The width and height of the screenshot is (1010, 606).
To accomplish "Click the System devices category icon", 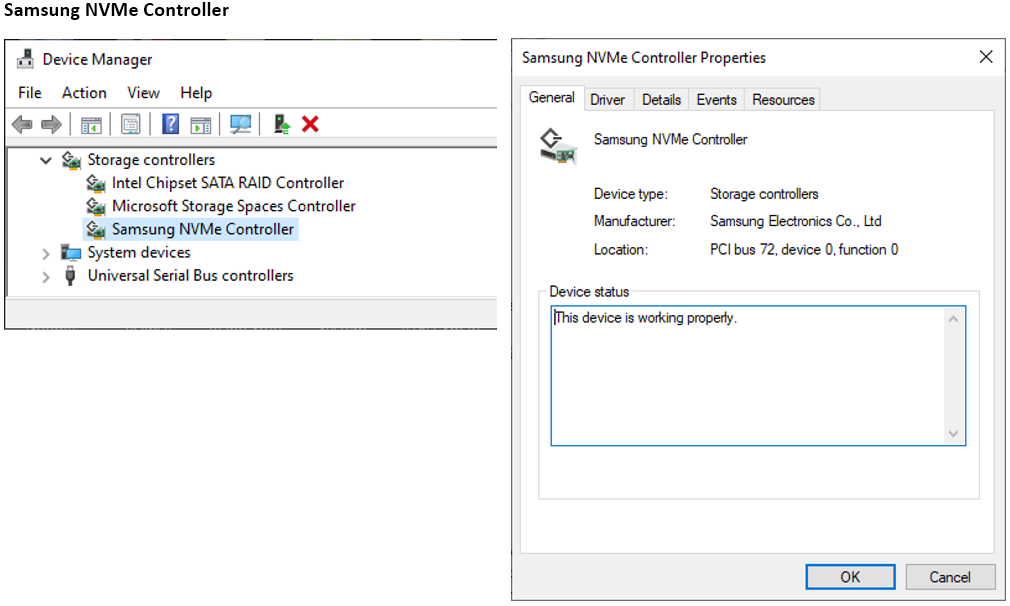I will pyautogui.click(x=71, y=252).
